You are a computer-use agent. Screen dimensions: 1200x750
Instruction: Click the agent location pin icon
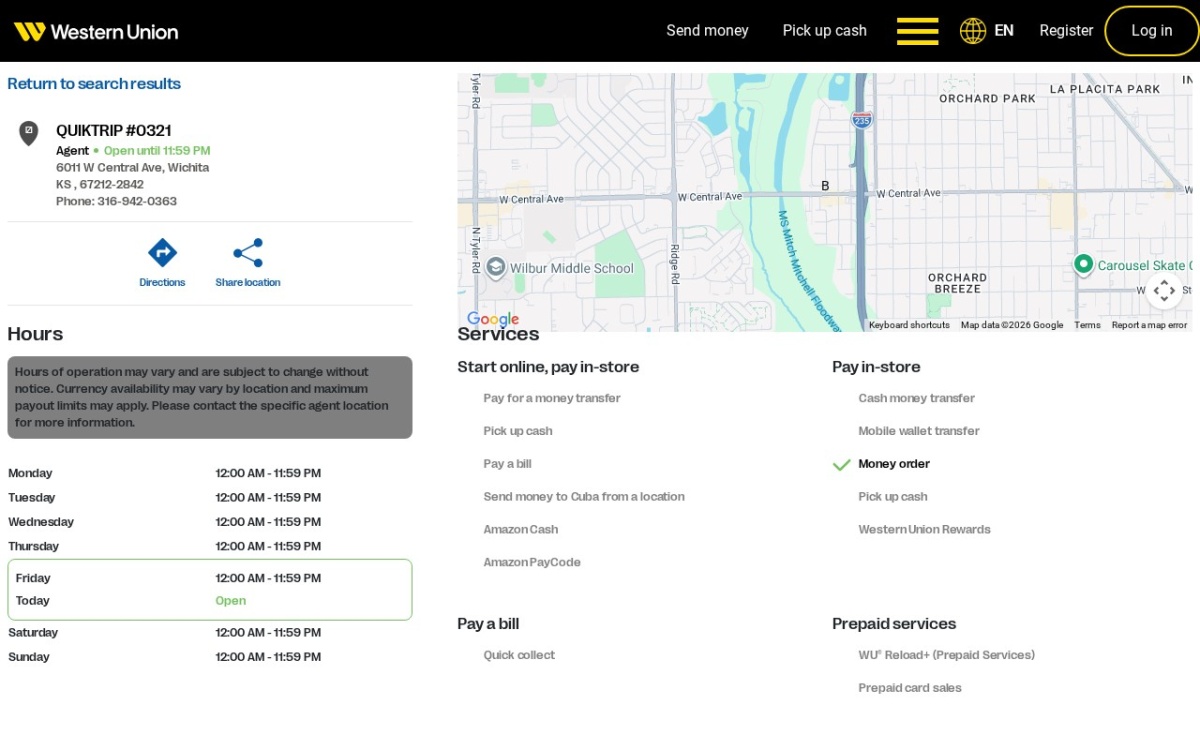(x=29, y=133)
